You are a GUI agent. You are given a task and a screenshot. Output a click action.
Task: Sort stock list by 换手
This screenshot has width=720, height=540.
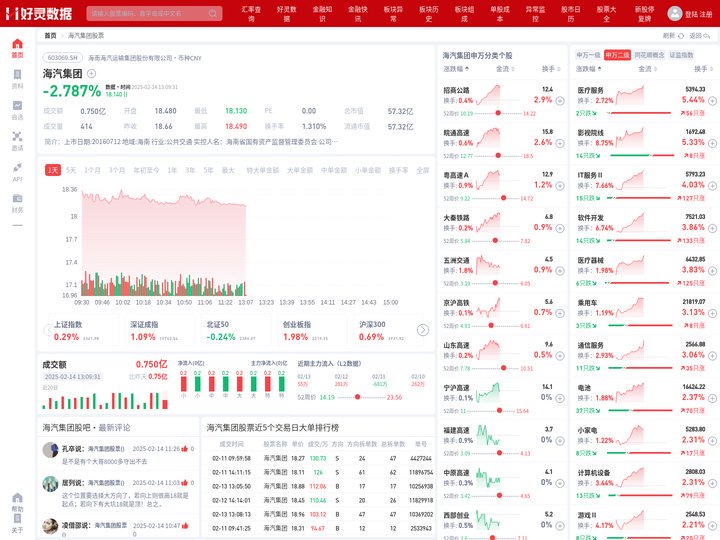point(551,69)
